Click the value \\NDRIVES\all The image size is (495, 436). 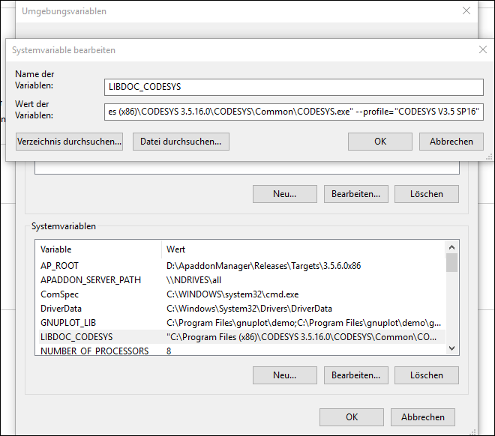pyautogui.click(x=194, y=280)
